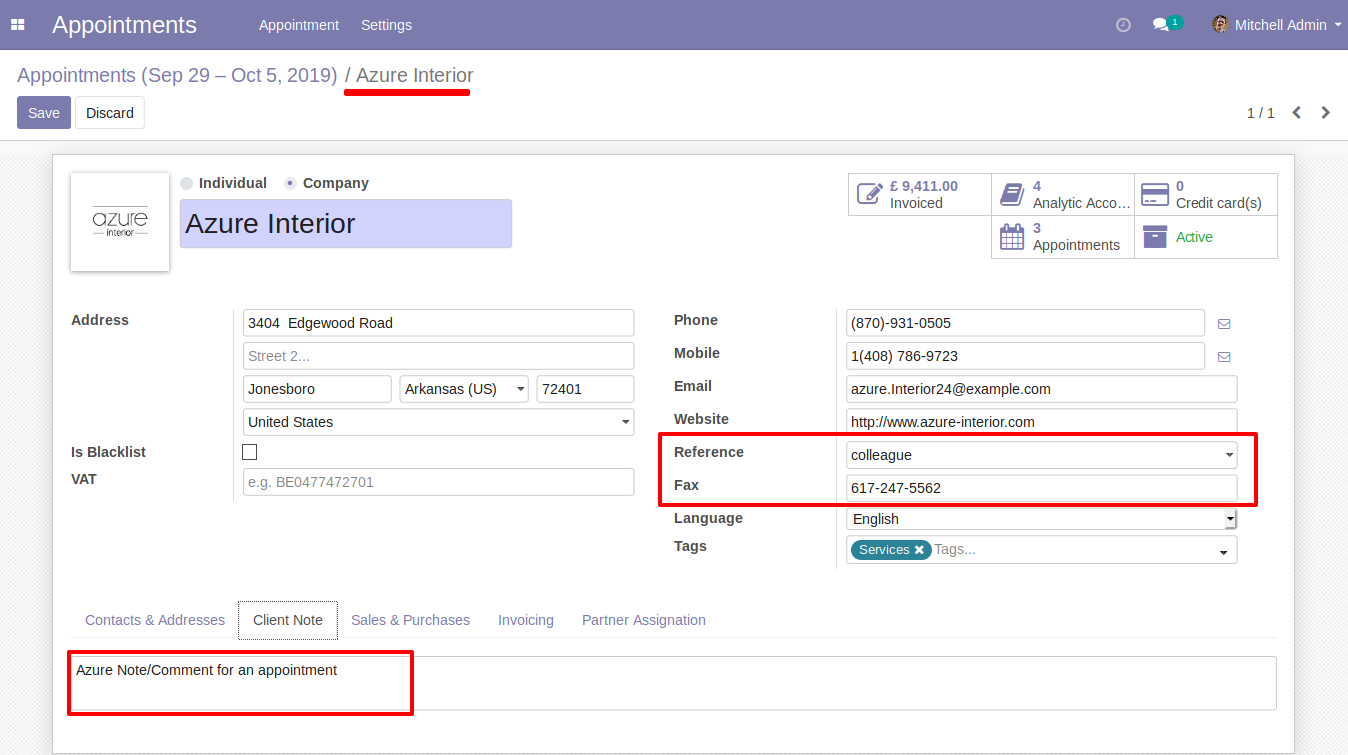This screenshot has height=755, width=1348.
Task: Open the 3 Appointments stat button
Action: pyautogui.click(x=1063, y=237)
